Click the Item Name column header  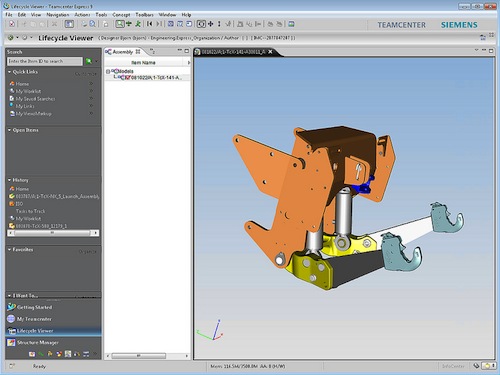coord(143,63)
